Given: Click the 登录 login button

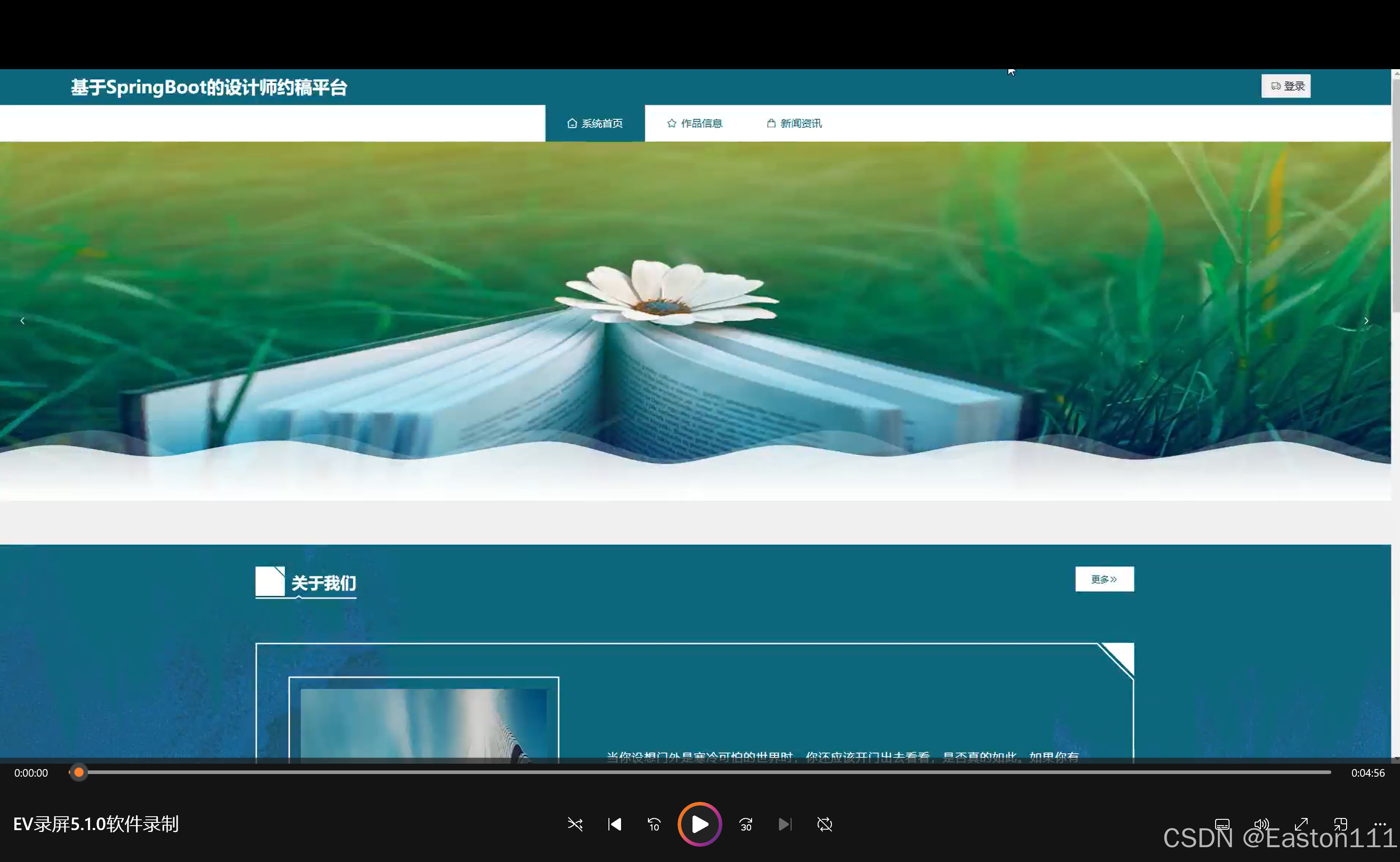Looking at the screenshot, I should pyautogui.click(x=1286, y=86).
